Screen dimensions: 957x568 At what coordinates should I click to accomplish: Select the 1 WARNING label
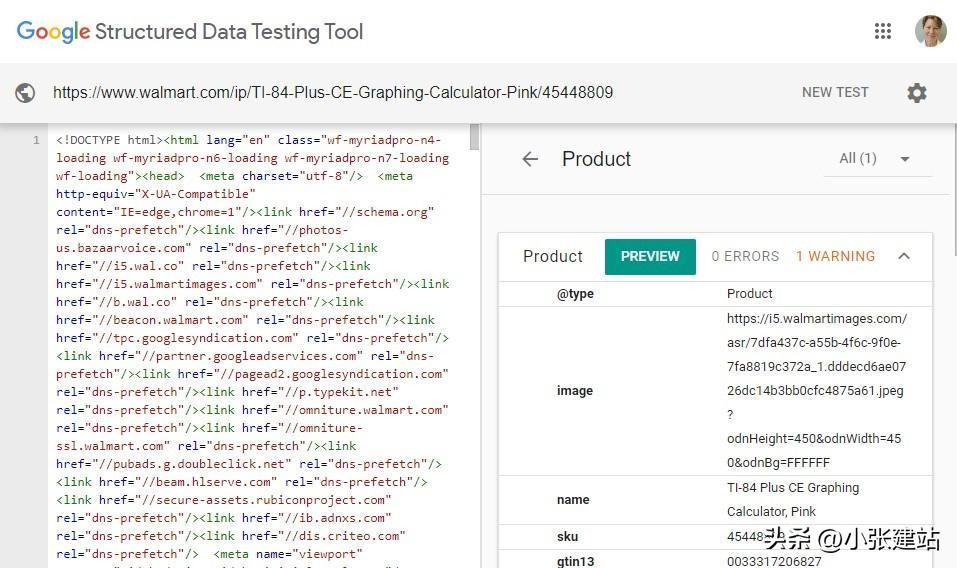[x=835, y=256]
